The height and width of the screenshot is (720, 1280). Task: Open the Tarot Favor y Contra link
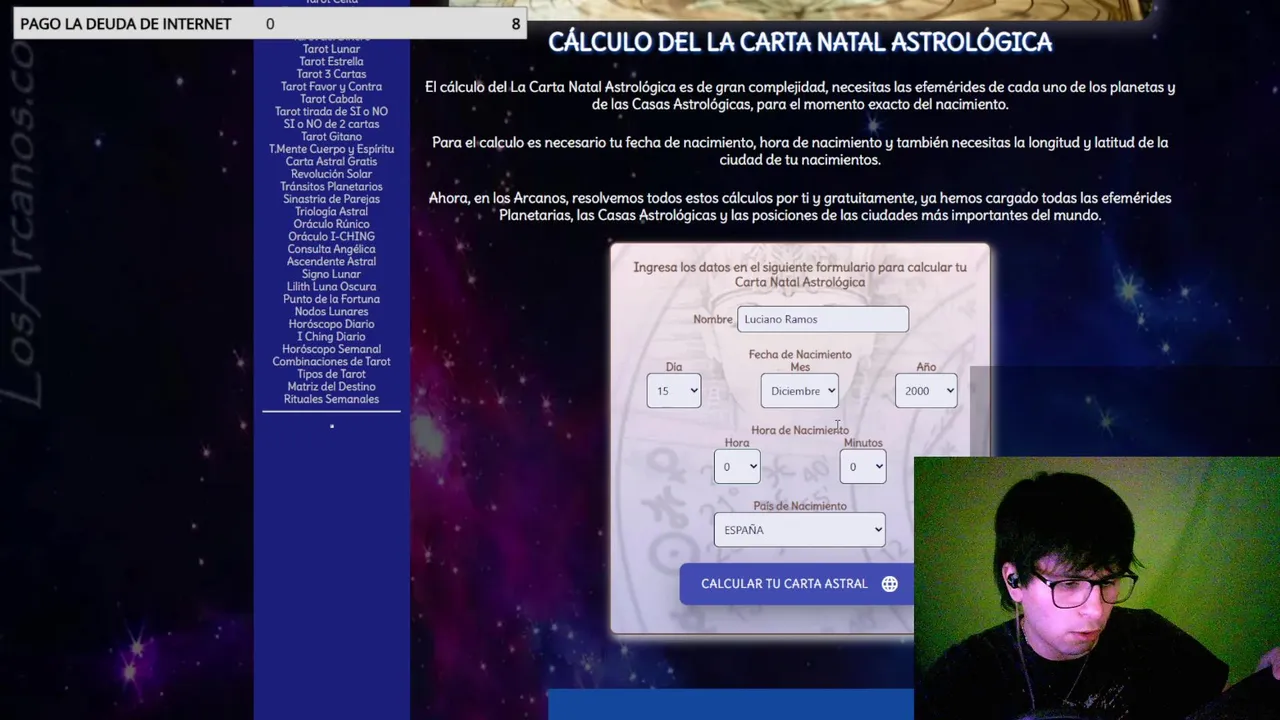click(331, 86)
